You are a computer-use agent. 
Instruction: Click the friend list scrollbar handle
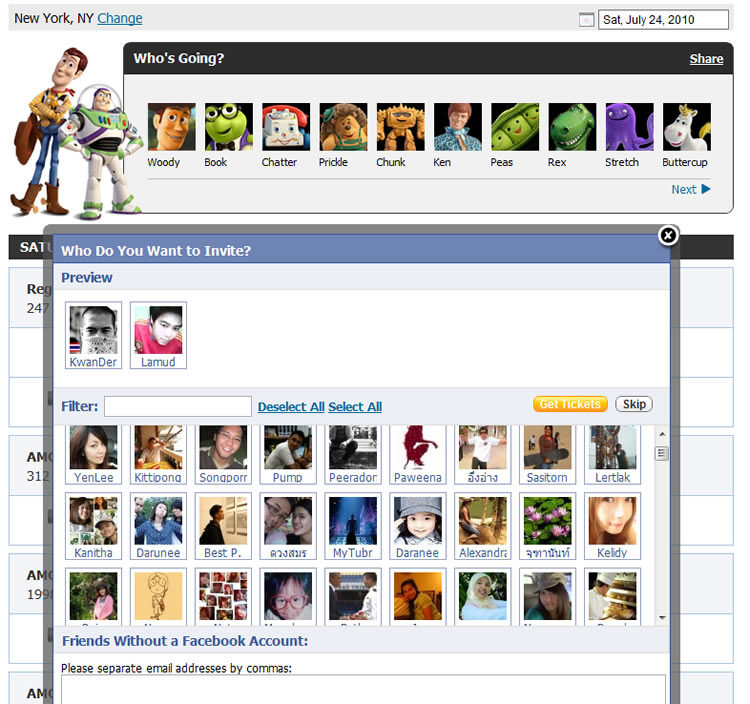(662, 453)
